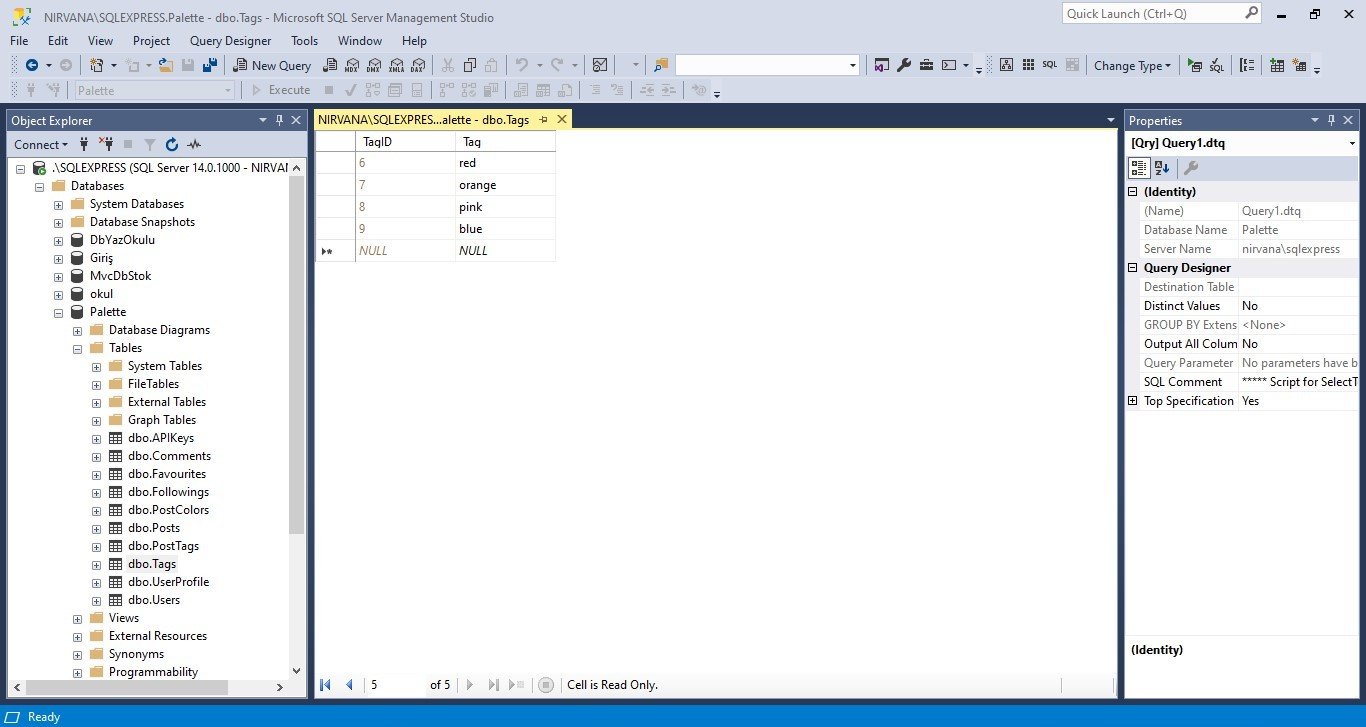Toggle auto hide for Object Explorer
1366x727 pixels.
point(279,120)
